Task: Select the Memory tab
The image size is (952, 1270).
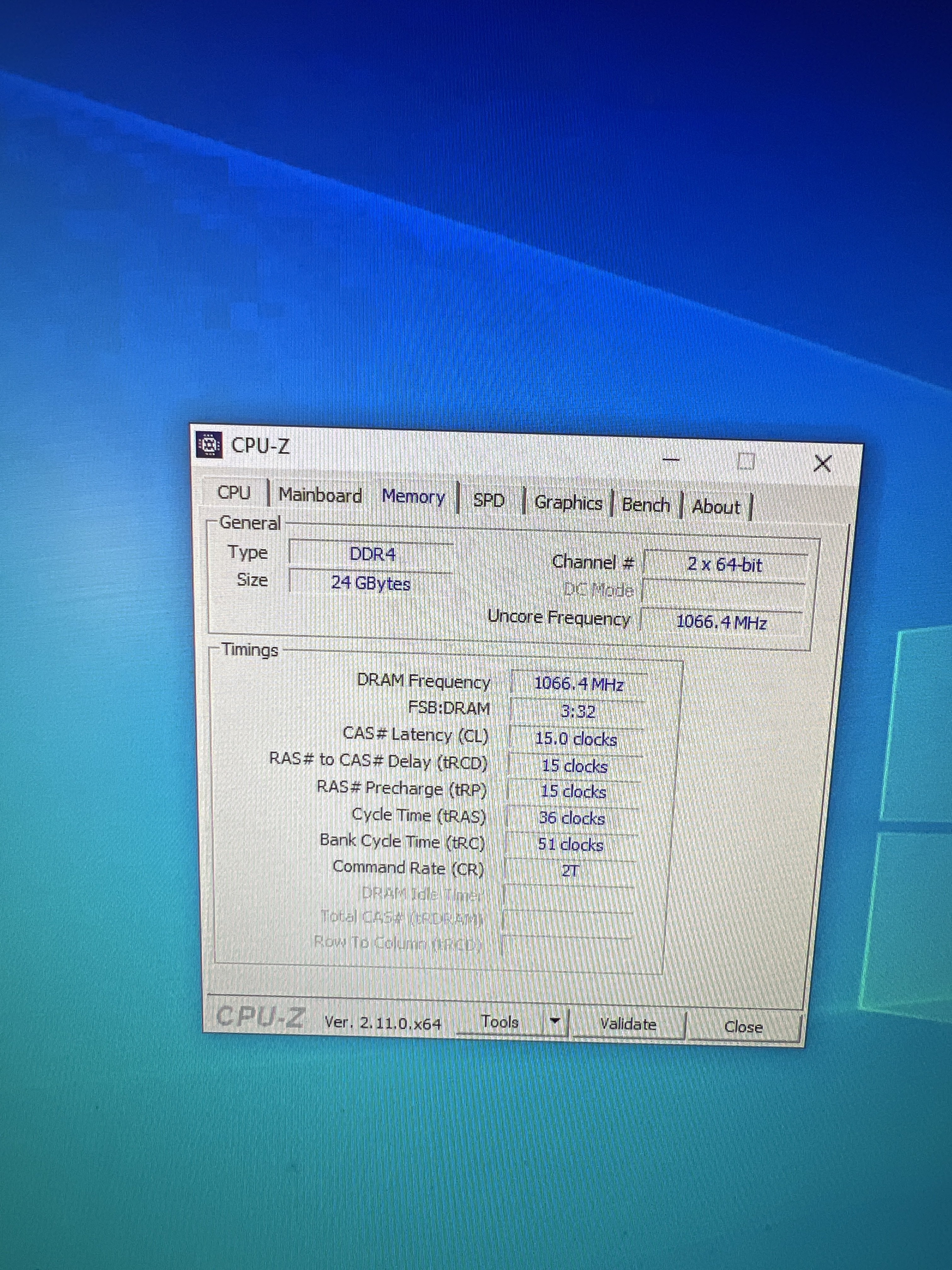Action: click(x=413, y=497)
